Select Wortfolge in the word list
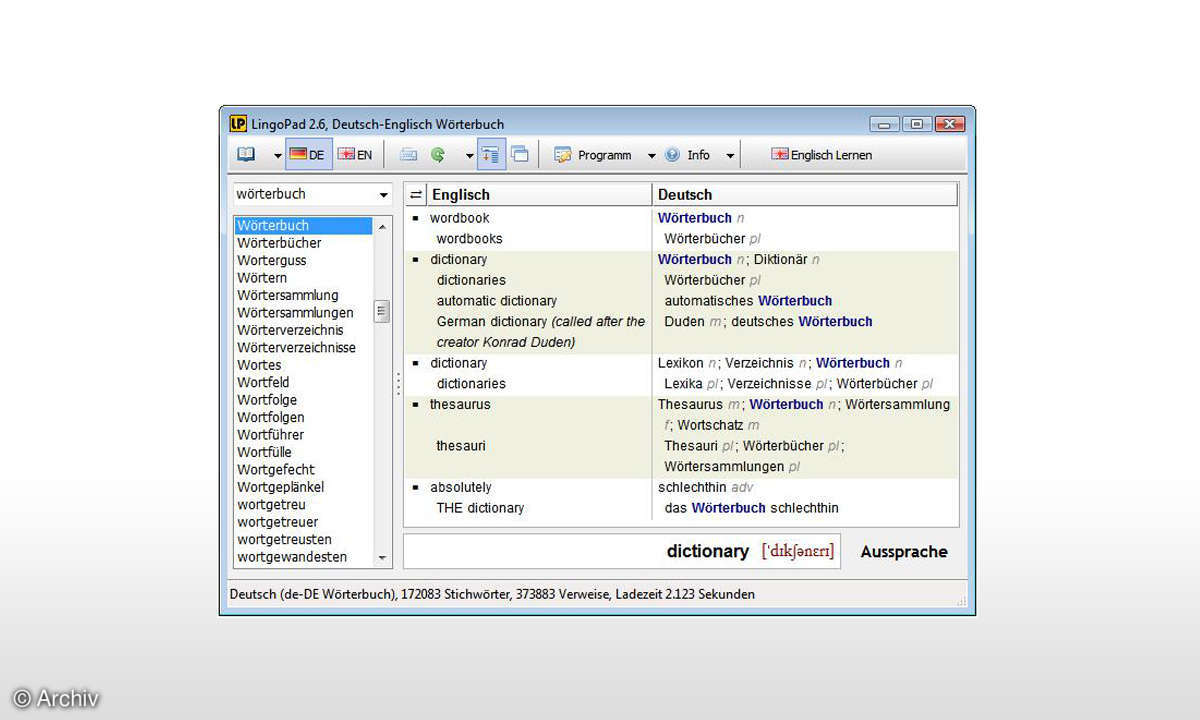Image resolution: width=1200 pixels, height=720 pixels. pos(267,400)
